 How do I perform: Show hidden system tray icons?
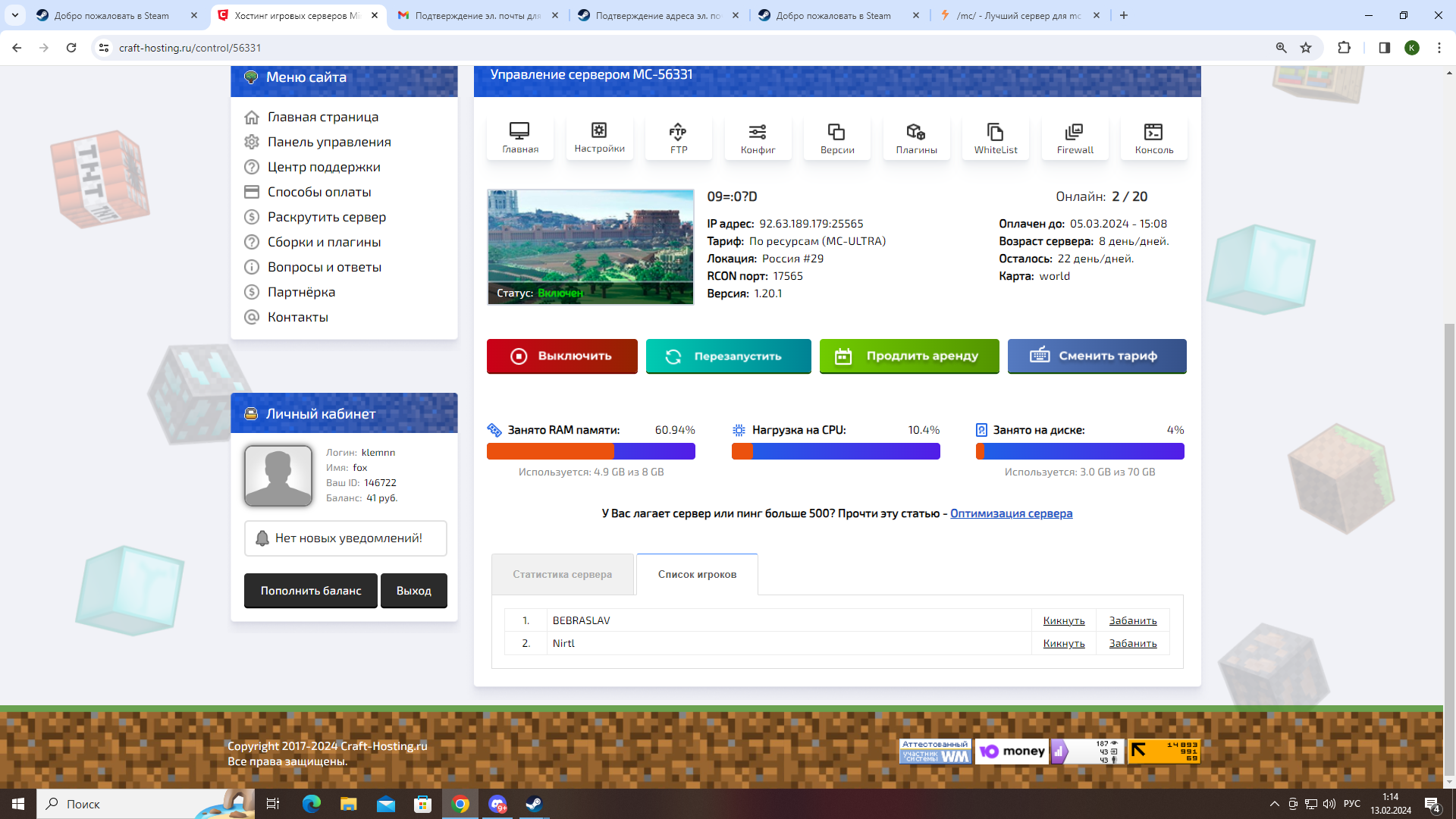coord(1274,804)
